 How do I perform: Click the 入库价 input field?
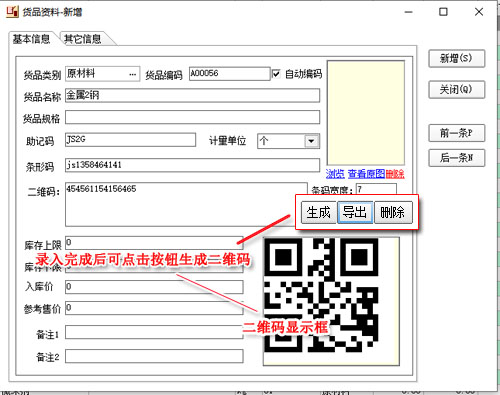tap(154, 287)
